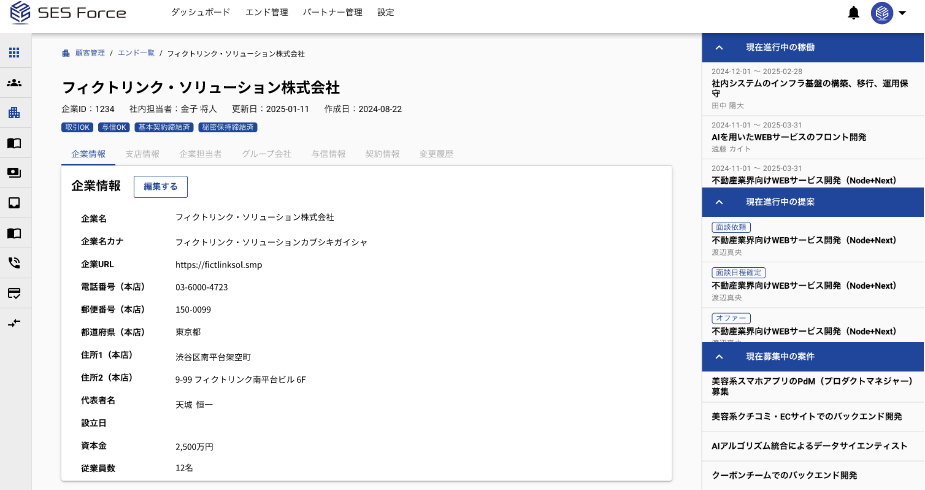Switch to the 与信情報 tab
This screenshot has height=490, width=925.
329,154
